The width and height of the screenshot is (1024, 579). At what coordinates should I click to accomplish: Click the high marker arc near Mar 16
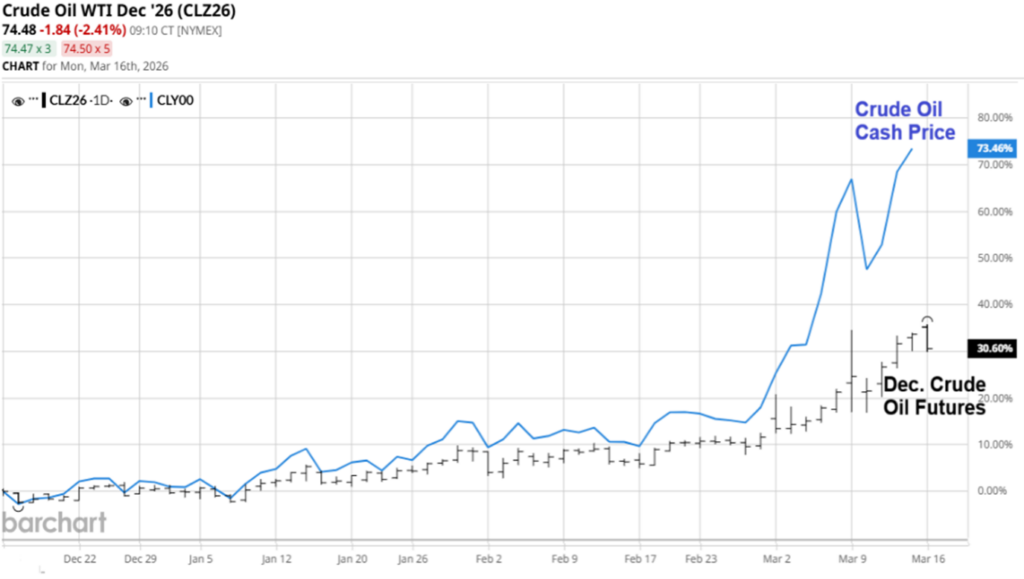click(927, 318)
